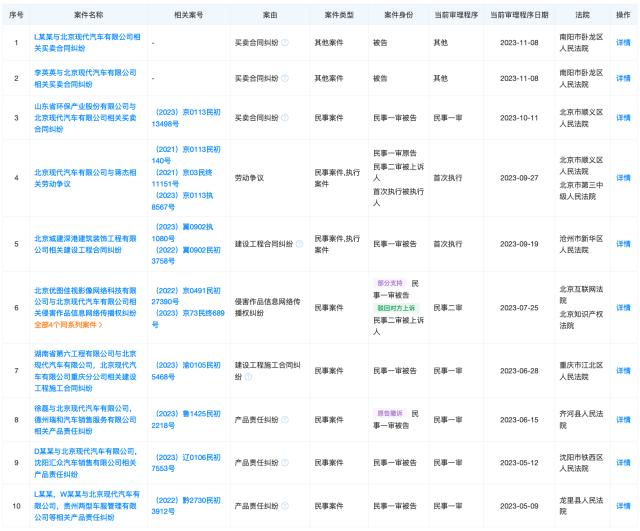Click the 北京知识产权法院 court name

(581, 320)
